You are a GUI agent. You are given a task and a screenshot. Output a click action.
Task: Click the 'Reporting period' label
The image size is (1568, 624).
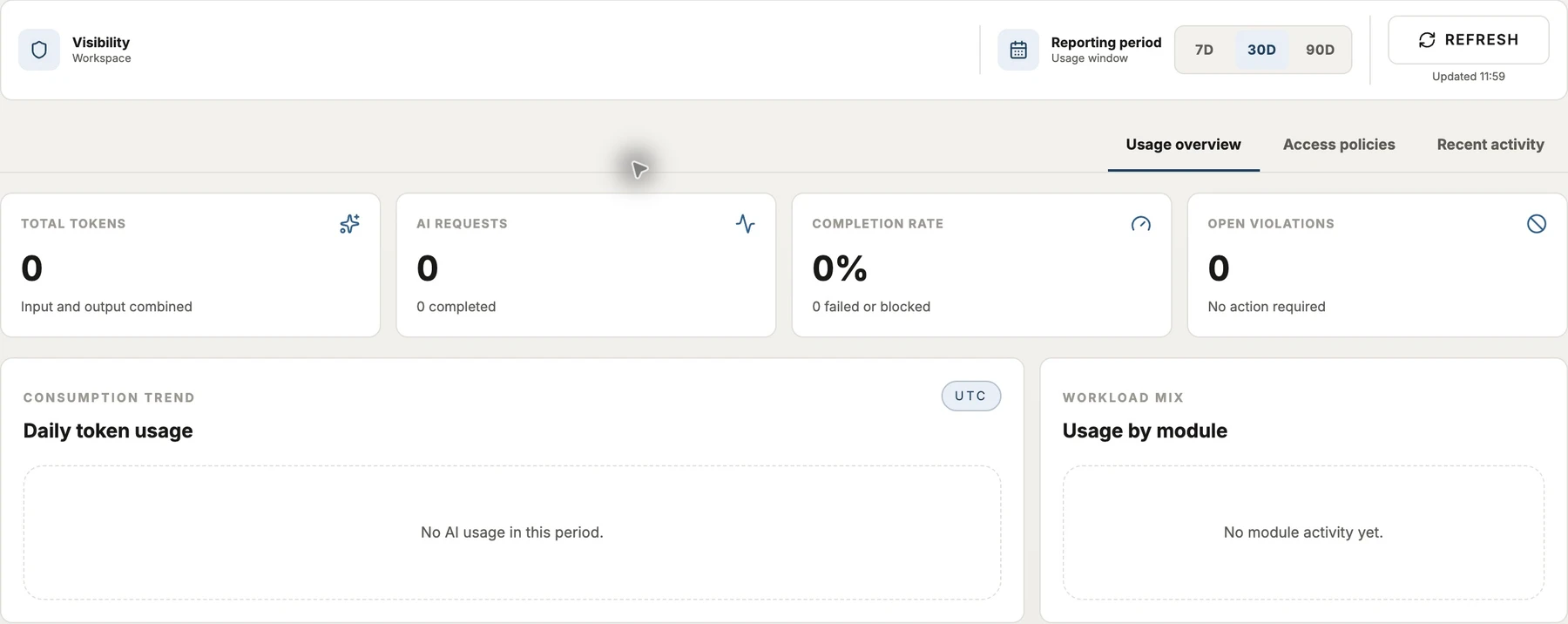click(x=1106, y=42)
